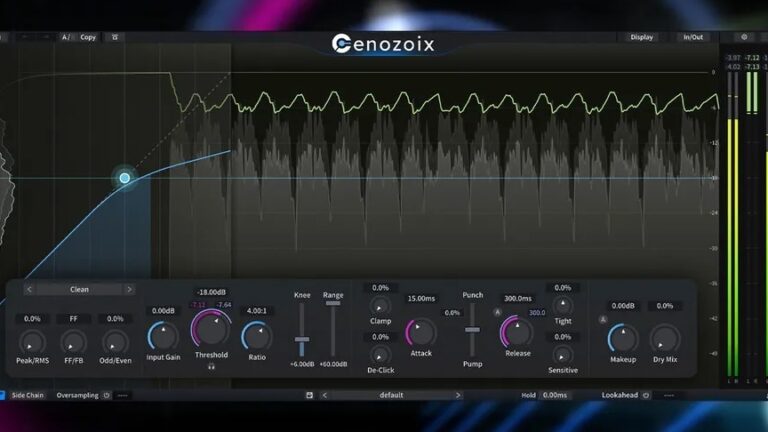
Task: Open the Clean style selector
Action: (79, 289)
